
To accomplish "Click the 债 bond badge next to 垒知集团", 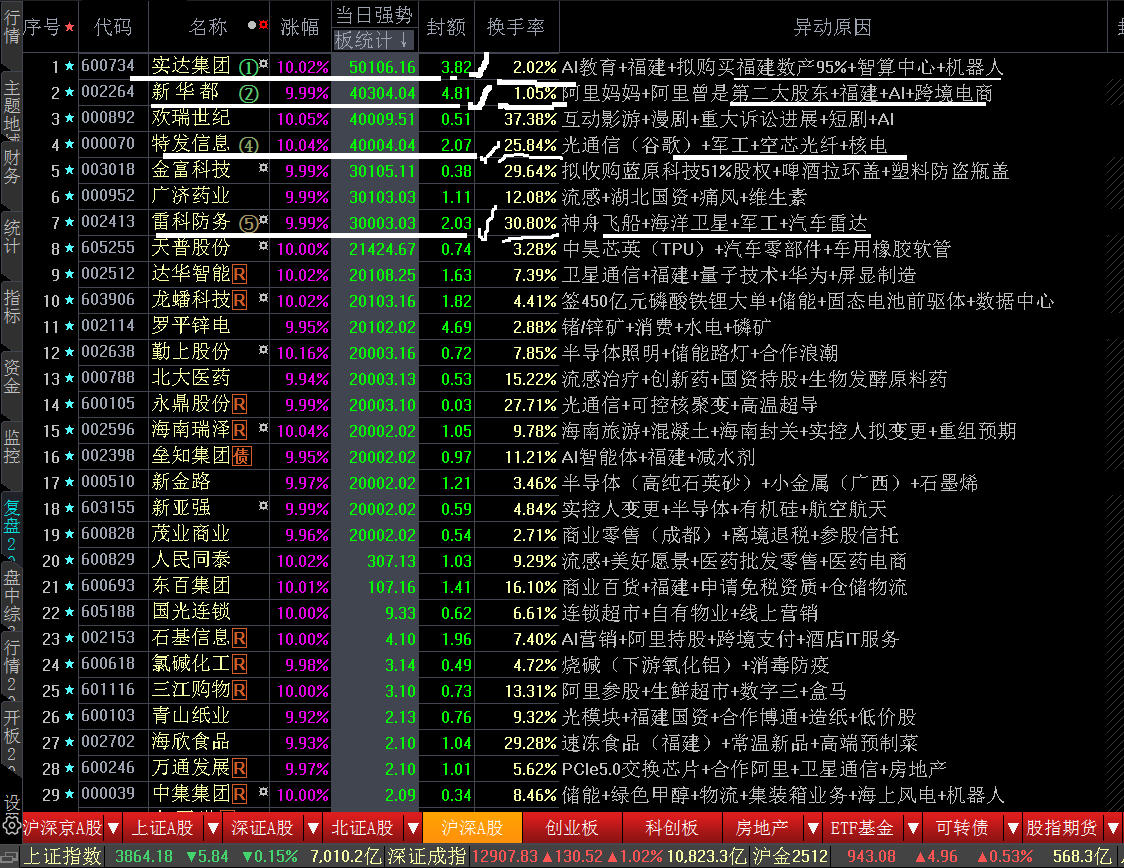I will coord(242,457).
